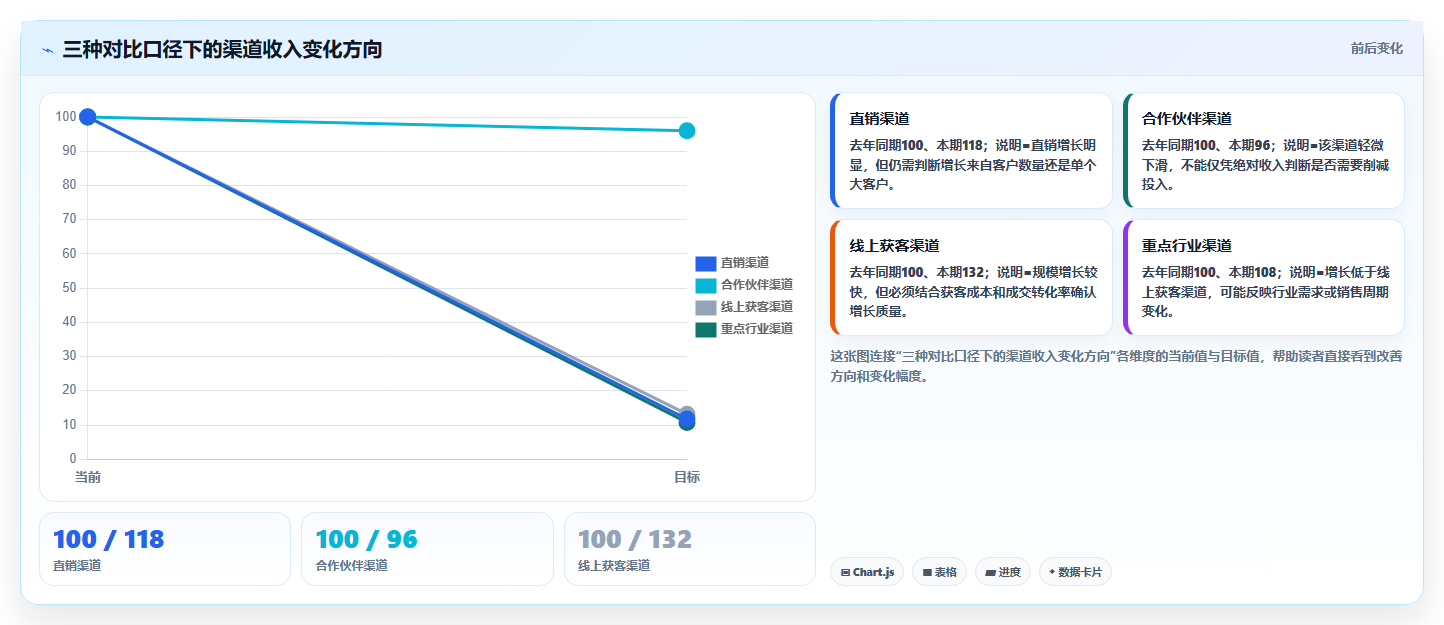This screenshot has height=625, width=1444.
Task: Click the 直销渠道 legend label
Action: [745, 263]
